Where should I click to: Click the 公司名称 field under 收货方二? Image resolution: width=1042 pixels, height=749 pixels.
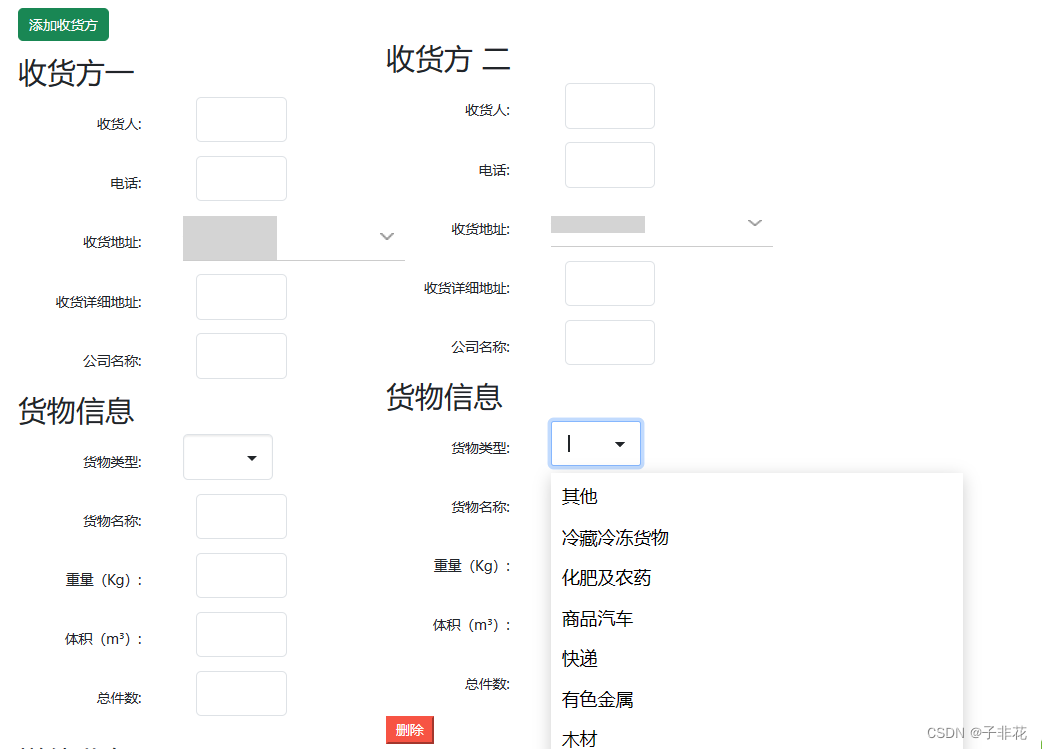(x=609, y=342)
